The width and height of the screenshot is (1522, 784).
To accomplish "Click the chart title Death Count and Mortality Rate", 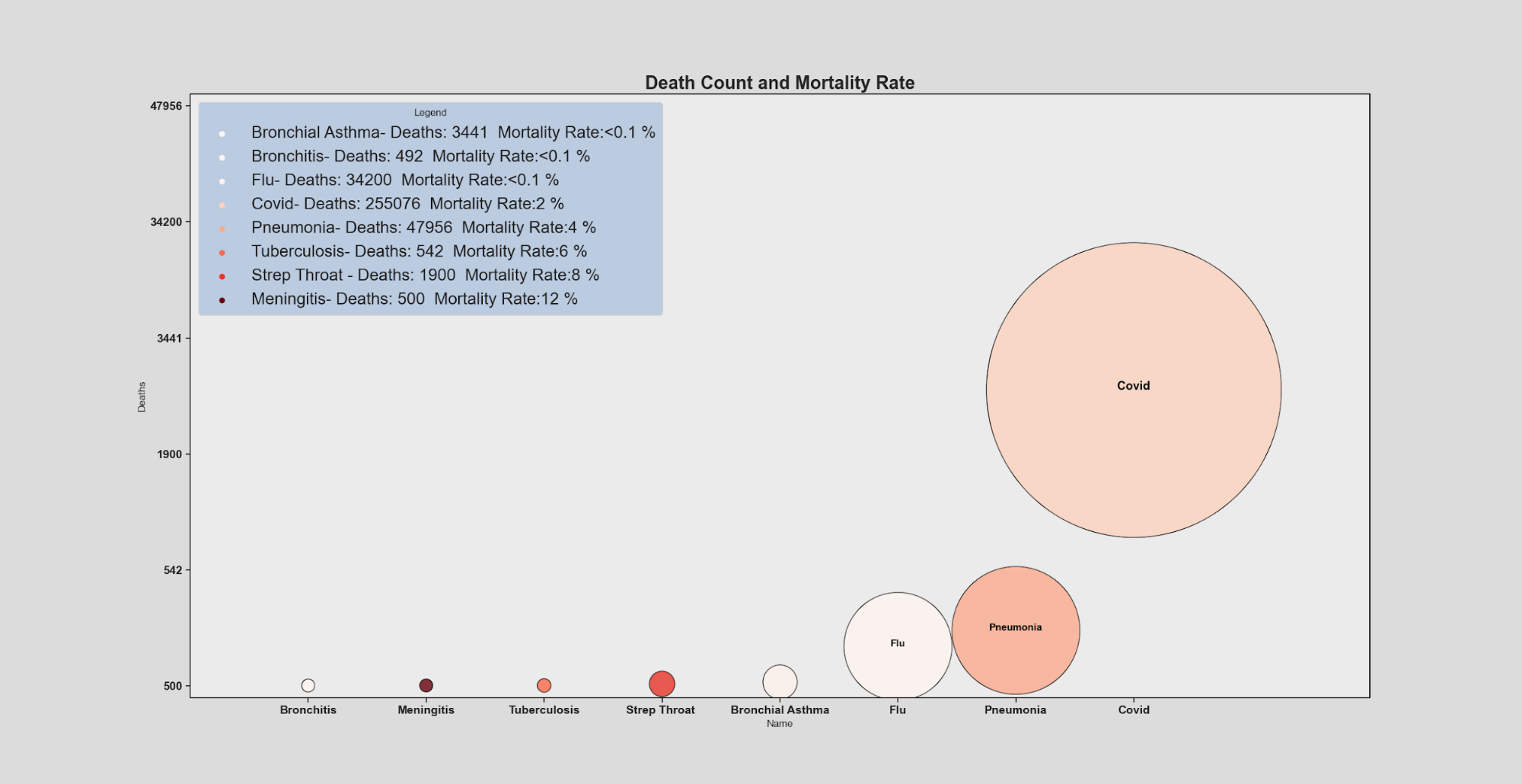I will point(780,83).
